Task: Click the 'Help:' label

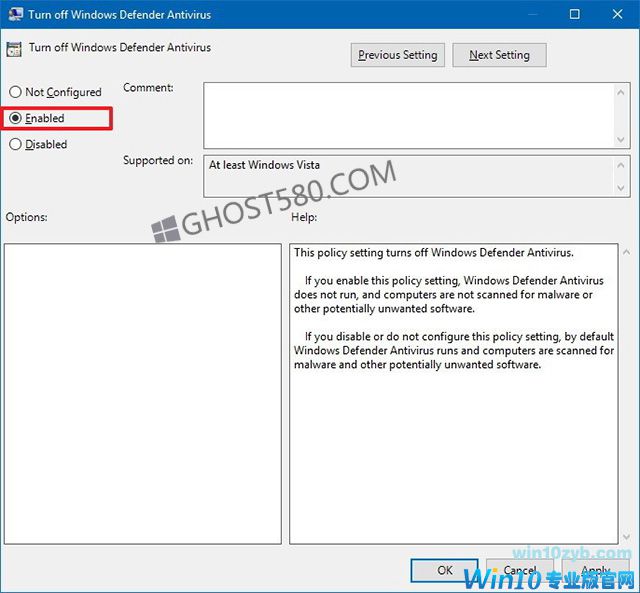Action: click(304, 217)
